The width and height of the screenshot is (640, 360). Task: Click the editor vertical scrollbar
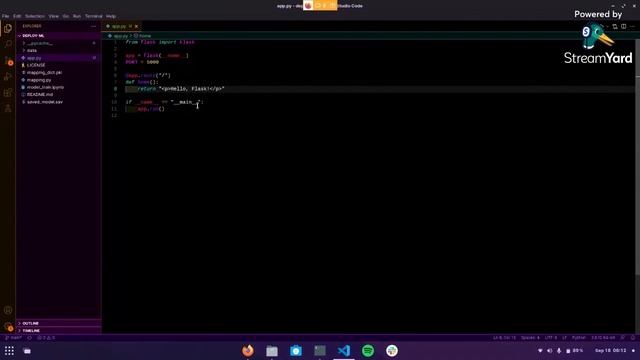click(637, 157)
